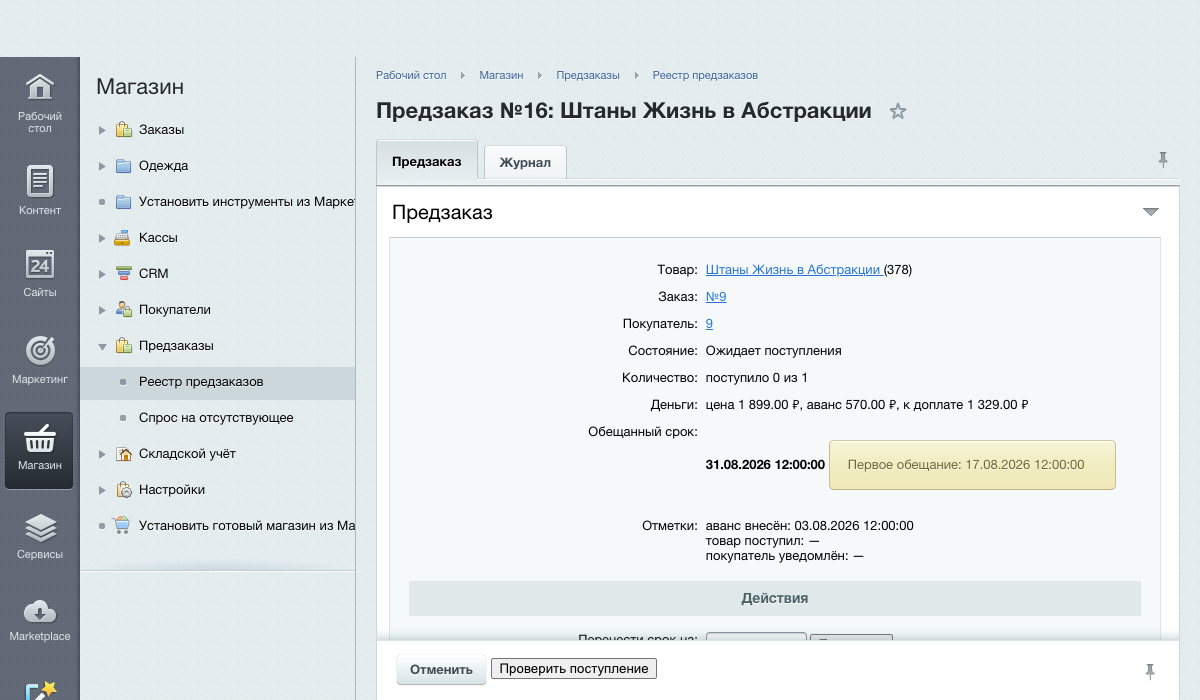Viewport: 1200px width, 700px height.
Task: Open the Marketplace sidebar section
Action: 39,620
